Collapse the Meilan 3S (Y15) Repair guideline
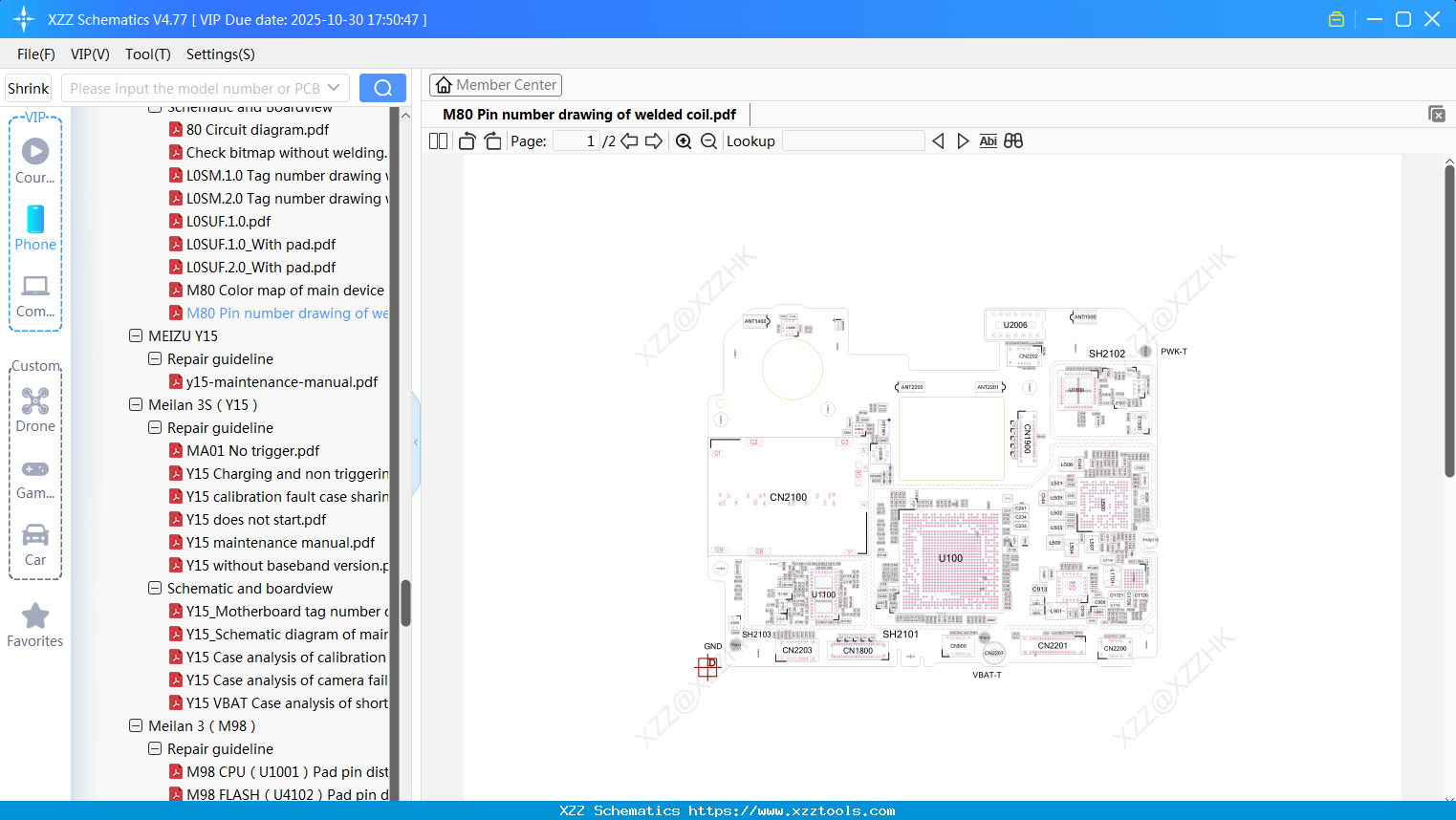The width and height of the screenshot is (1456, 820). point(154,427)
